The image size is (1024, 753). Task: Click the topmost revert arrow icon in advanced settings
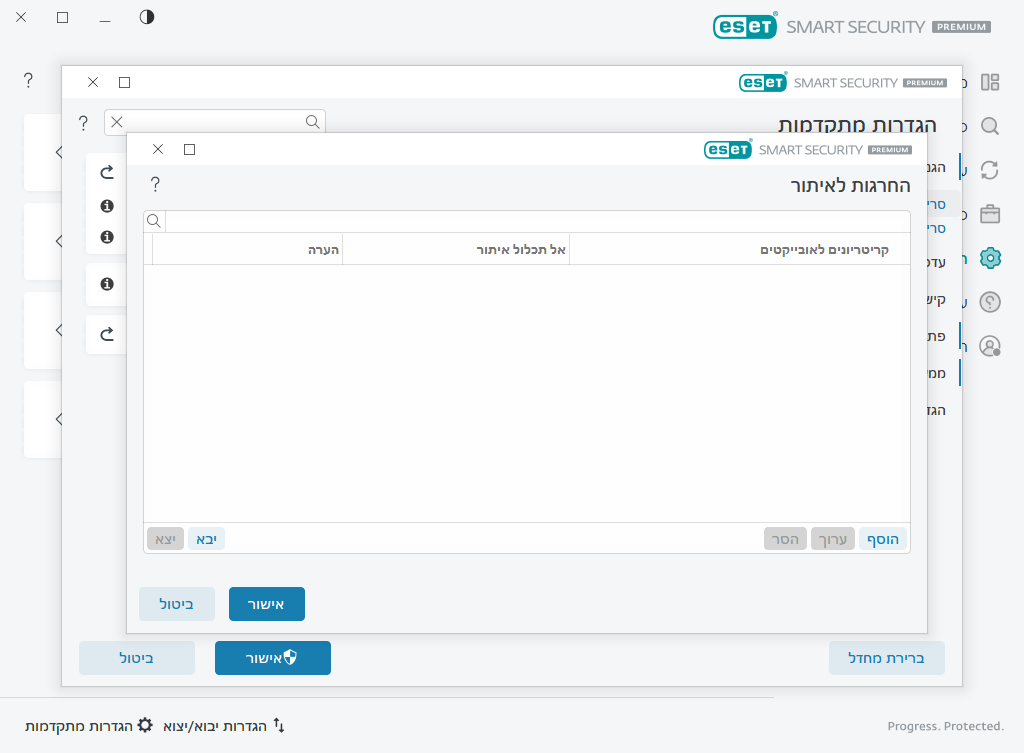(107, 173)
